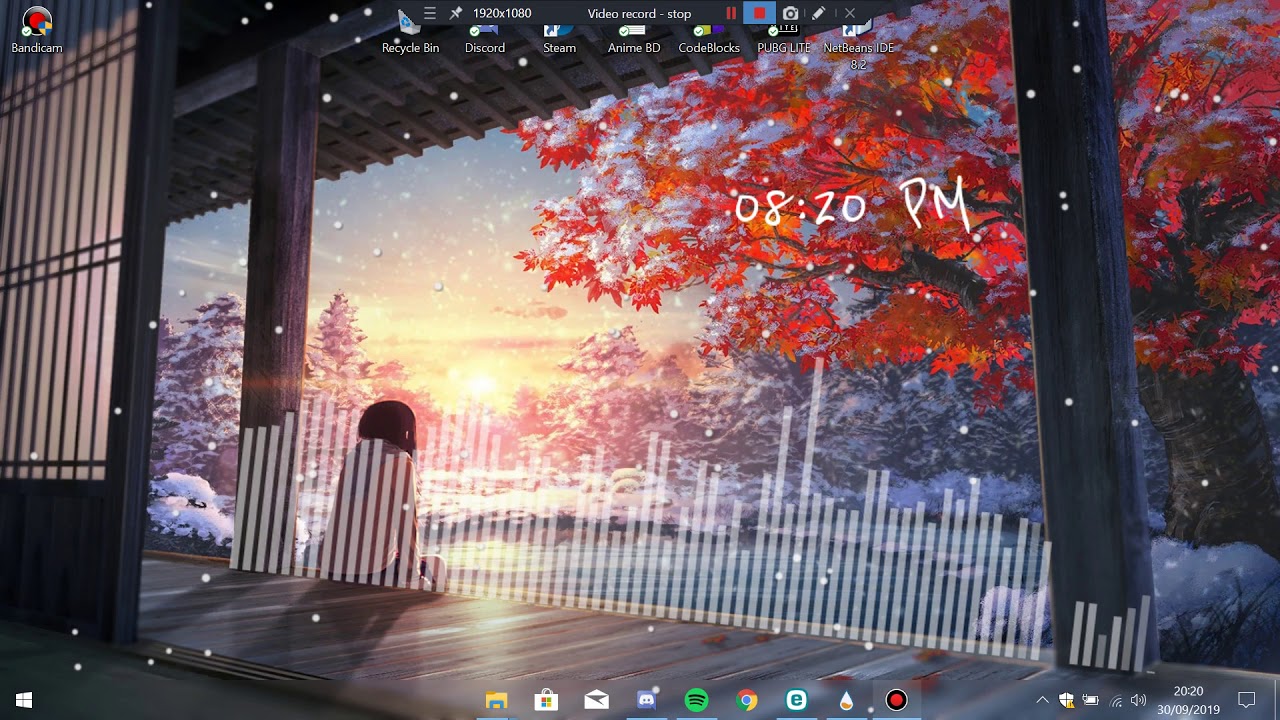Launch the PUBG LITE desktop shortcut

784,40
